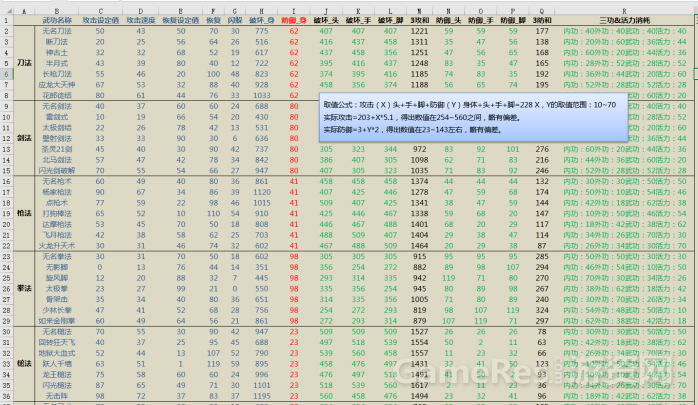698x405 pixels.
Task: Select row 36 header
Action: pos(7,396)
